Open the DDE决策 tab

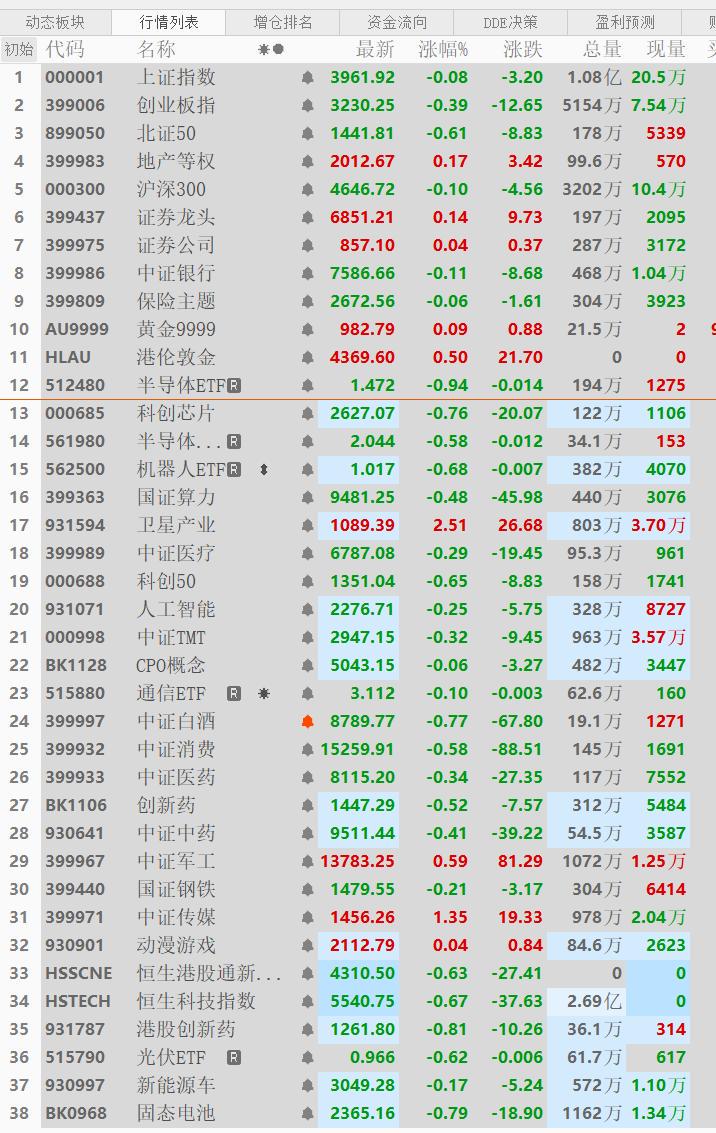[x=510, y=22]
